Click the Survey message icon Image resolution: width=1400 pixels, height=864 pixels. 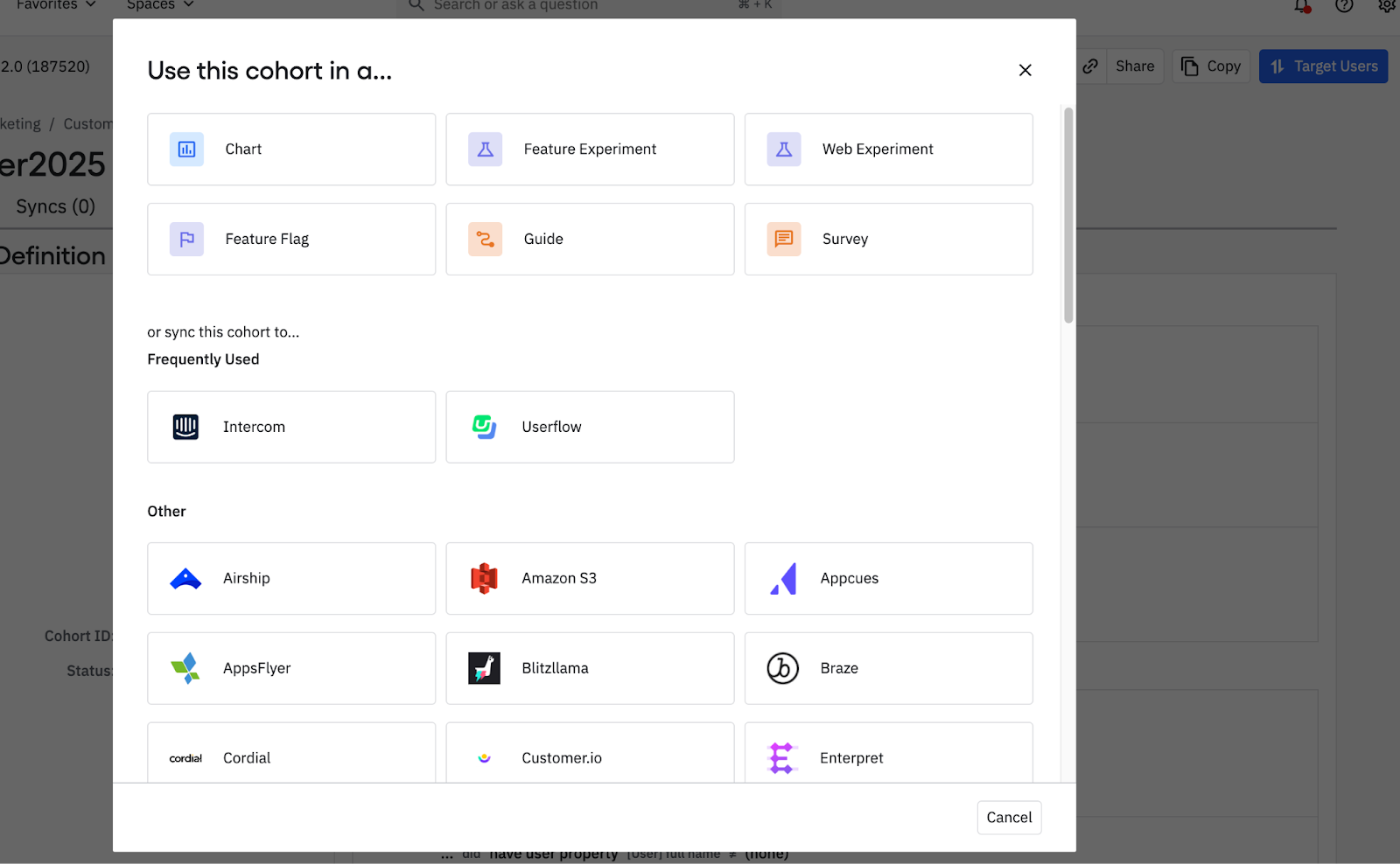click(784, 239)
